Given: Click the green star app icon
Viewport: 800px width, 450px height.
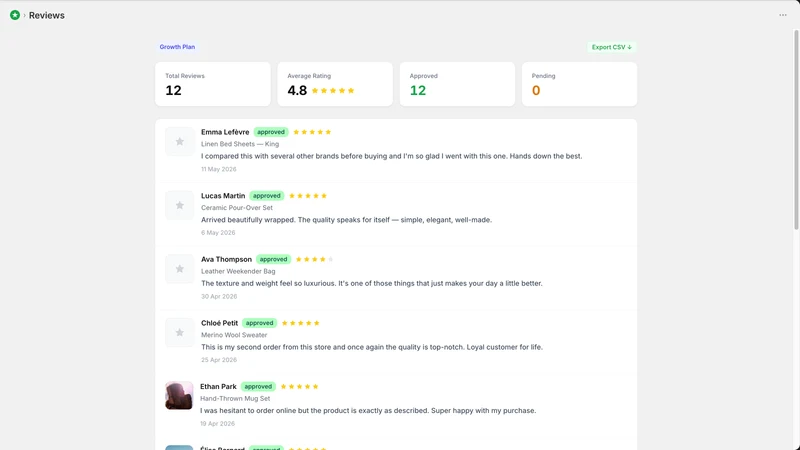Looking at the screenshot, I should coord(15,15).
